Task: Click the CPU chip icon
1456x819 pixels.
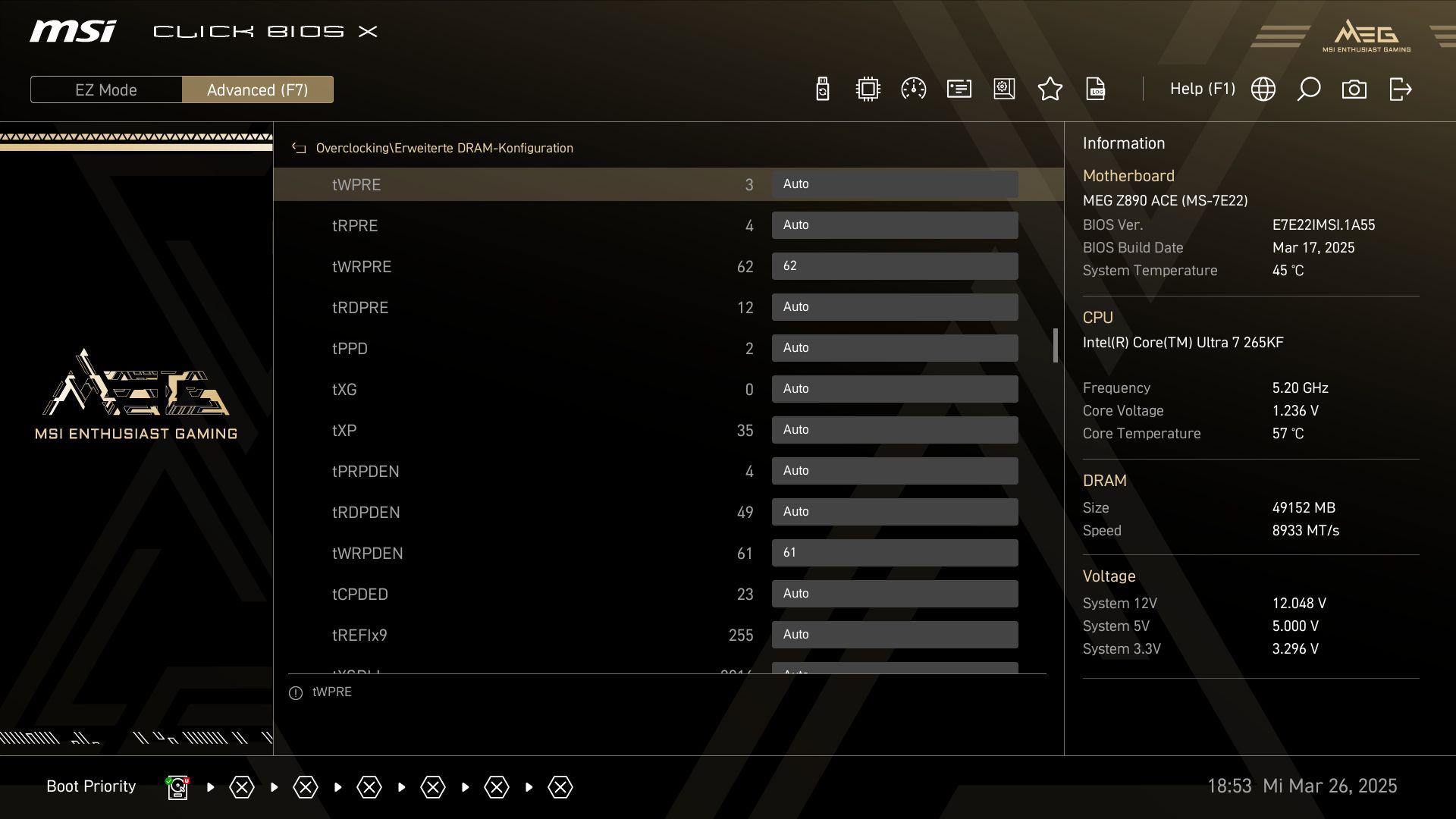Action: [x=868, y=89]
